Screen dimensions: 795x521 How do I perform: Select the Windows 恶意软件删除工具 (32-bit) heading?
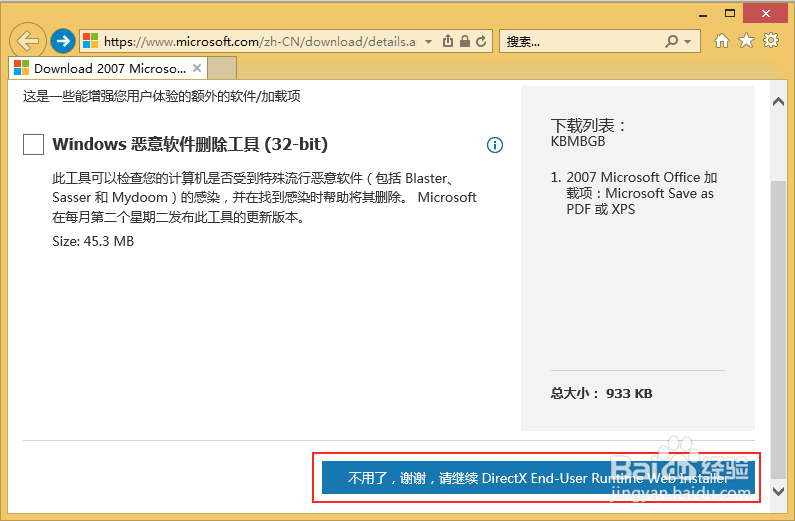click(x=190, y=144)
